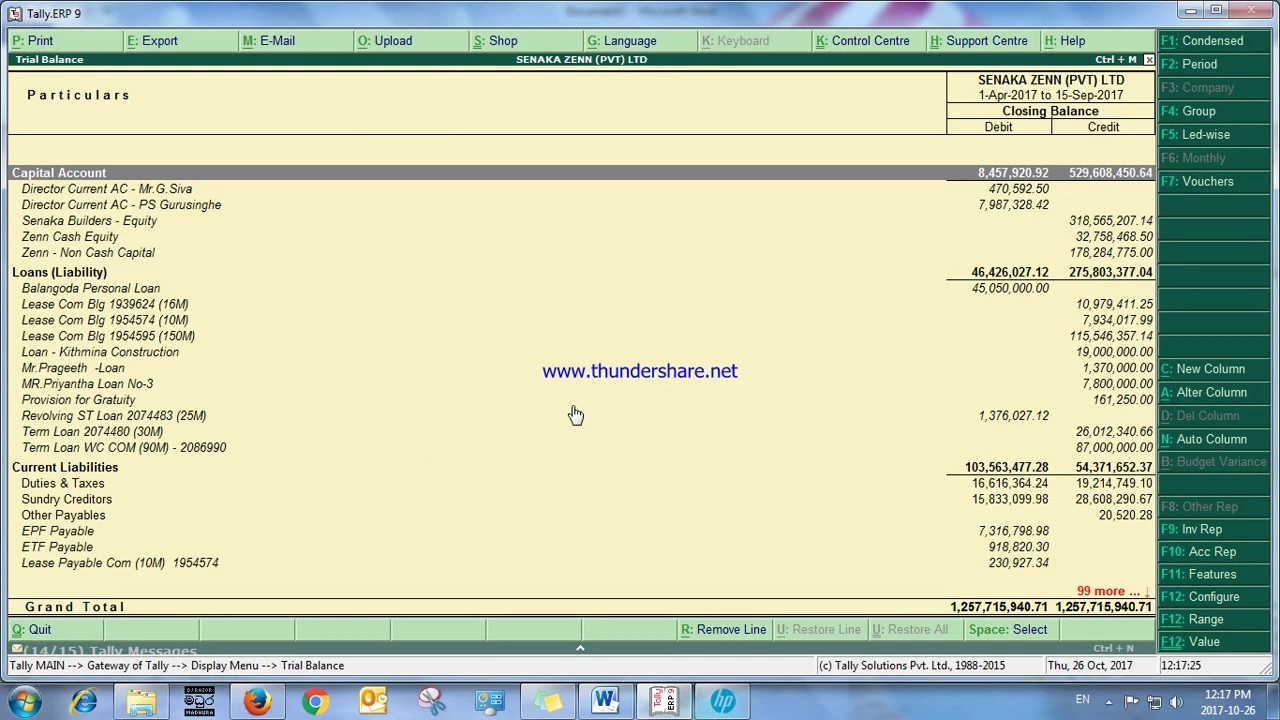
Task: Switch to Microsoft Word in the taskbar
Action: pos(605,702)
